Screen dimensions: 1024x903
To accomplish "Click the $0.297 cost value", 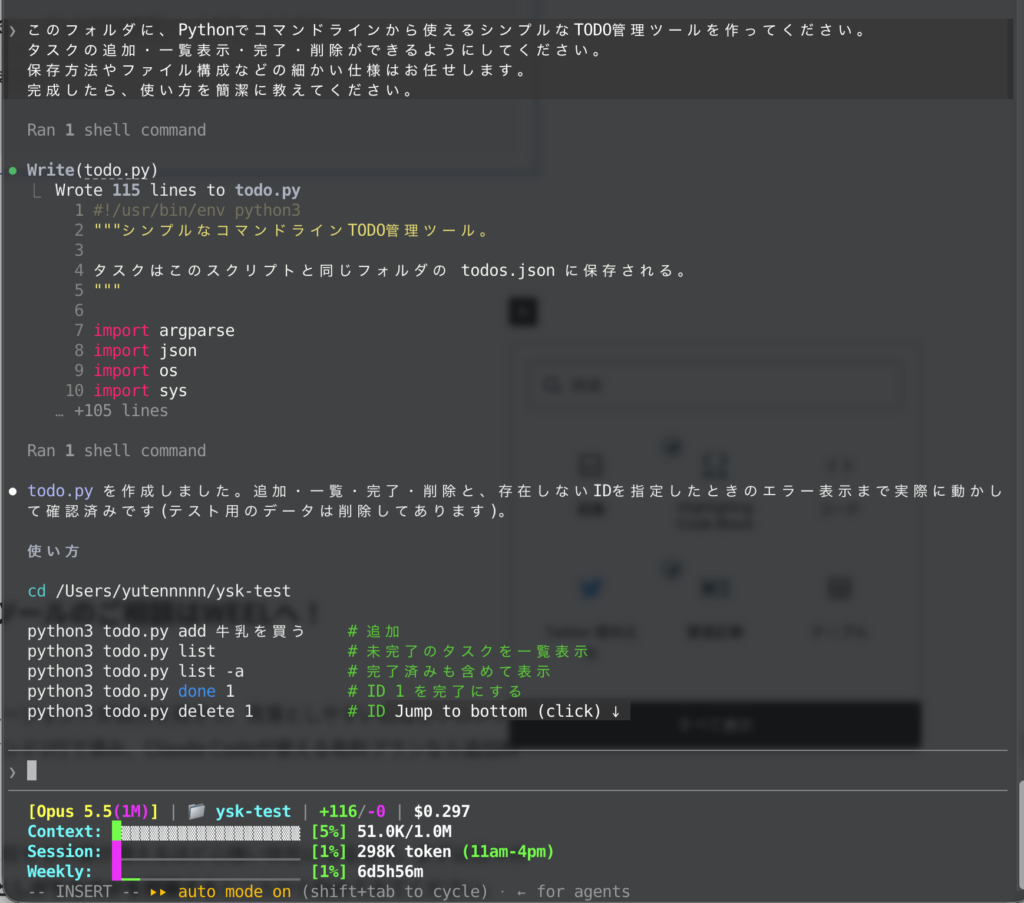I will [x=442, y=812].
